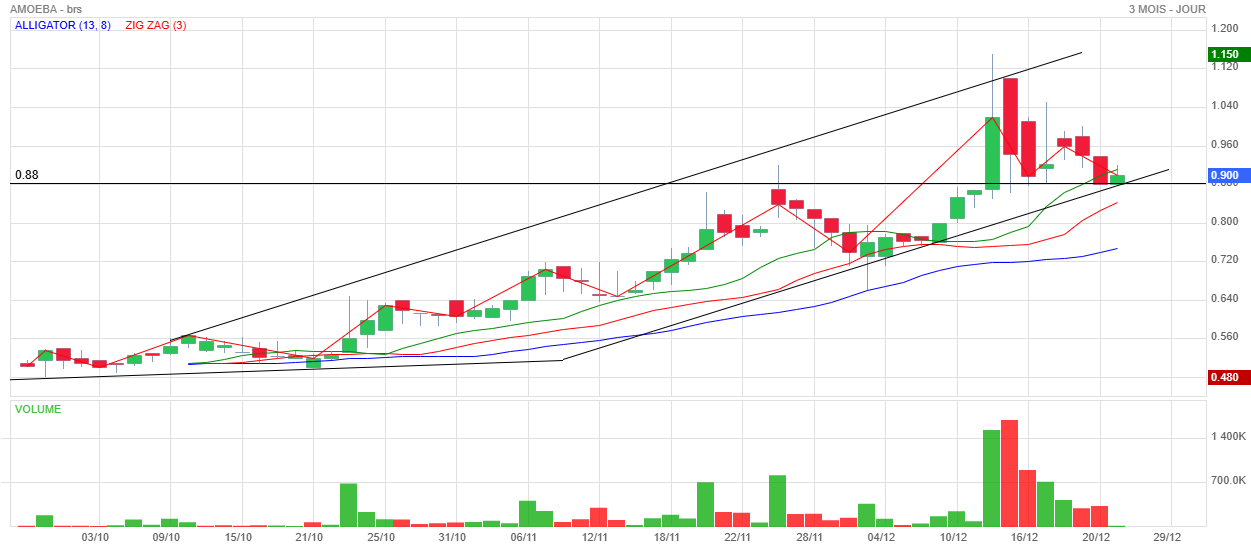Click the 04/12 date label
1251x547 pixels.
[x=881, y=537]
